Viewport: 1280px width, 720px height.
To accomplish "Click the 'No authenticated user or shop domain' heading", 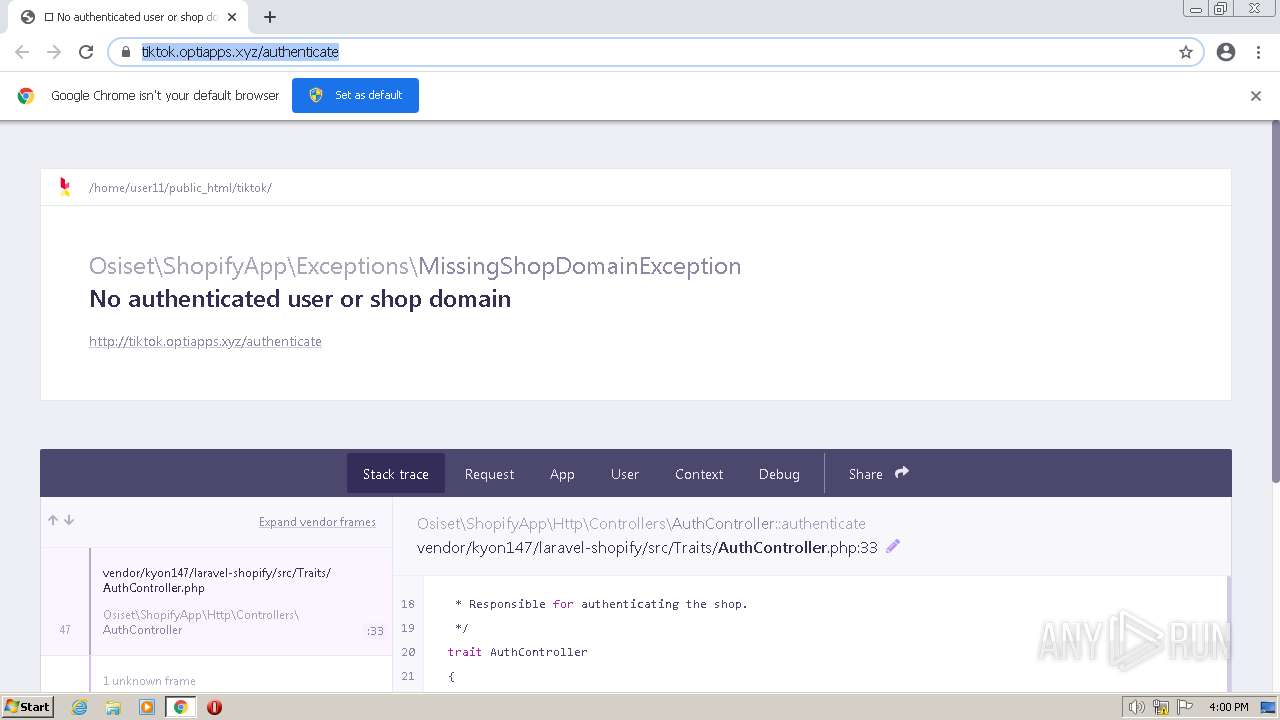I will click(300, 299).
